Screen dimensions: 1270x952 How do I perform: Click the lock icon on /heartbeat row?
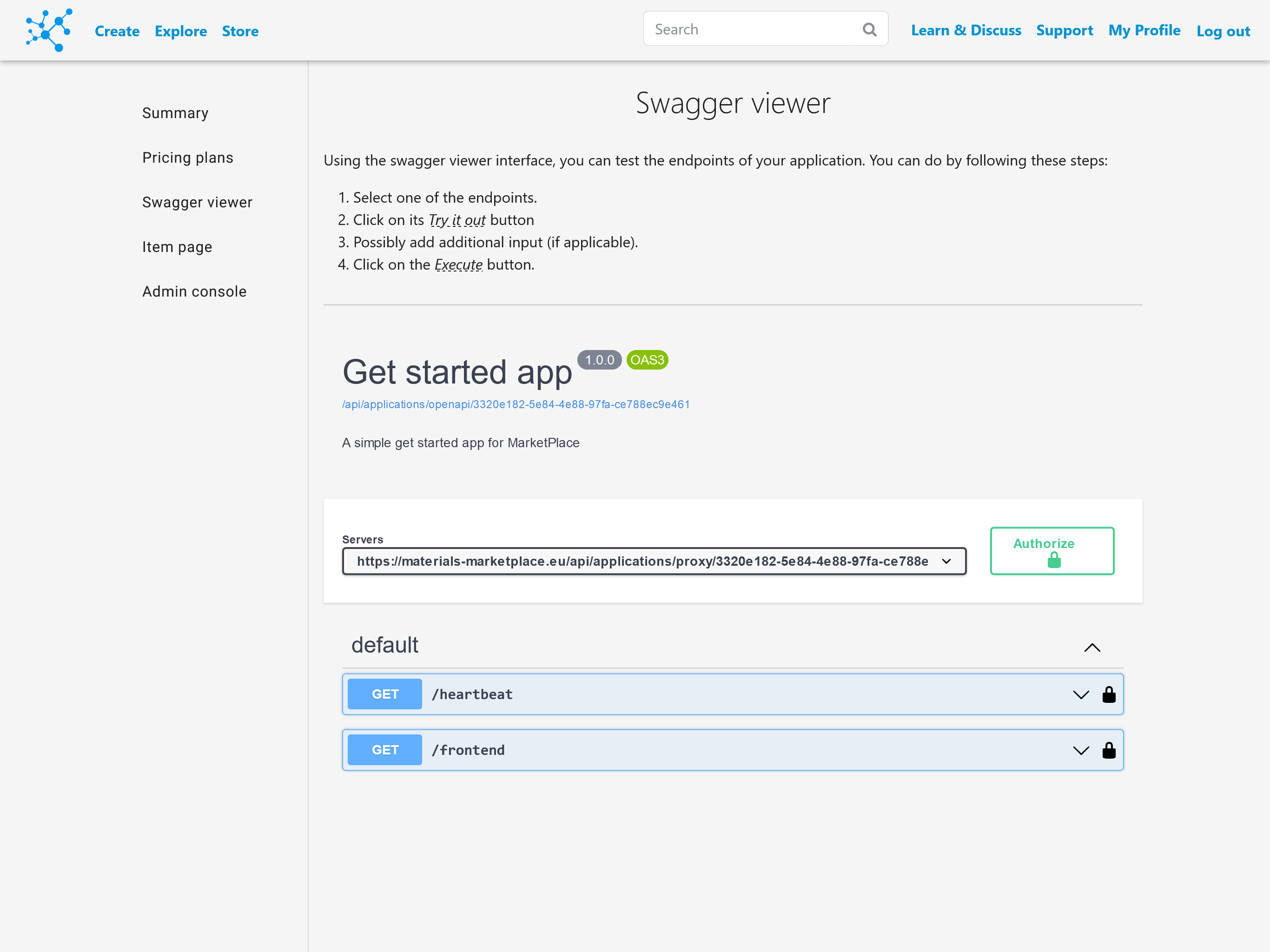click(x=1109, y=694)
